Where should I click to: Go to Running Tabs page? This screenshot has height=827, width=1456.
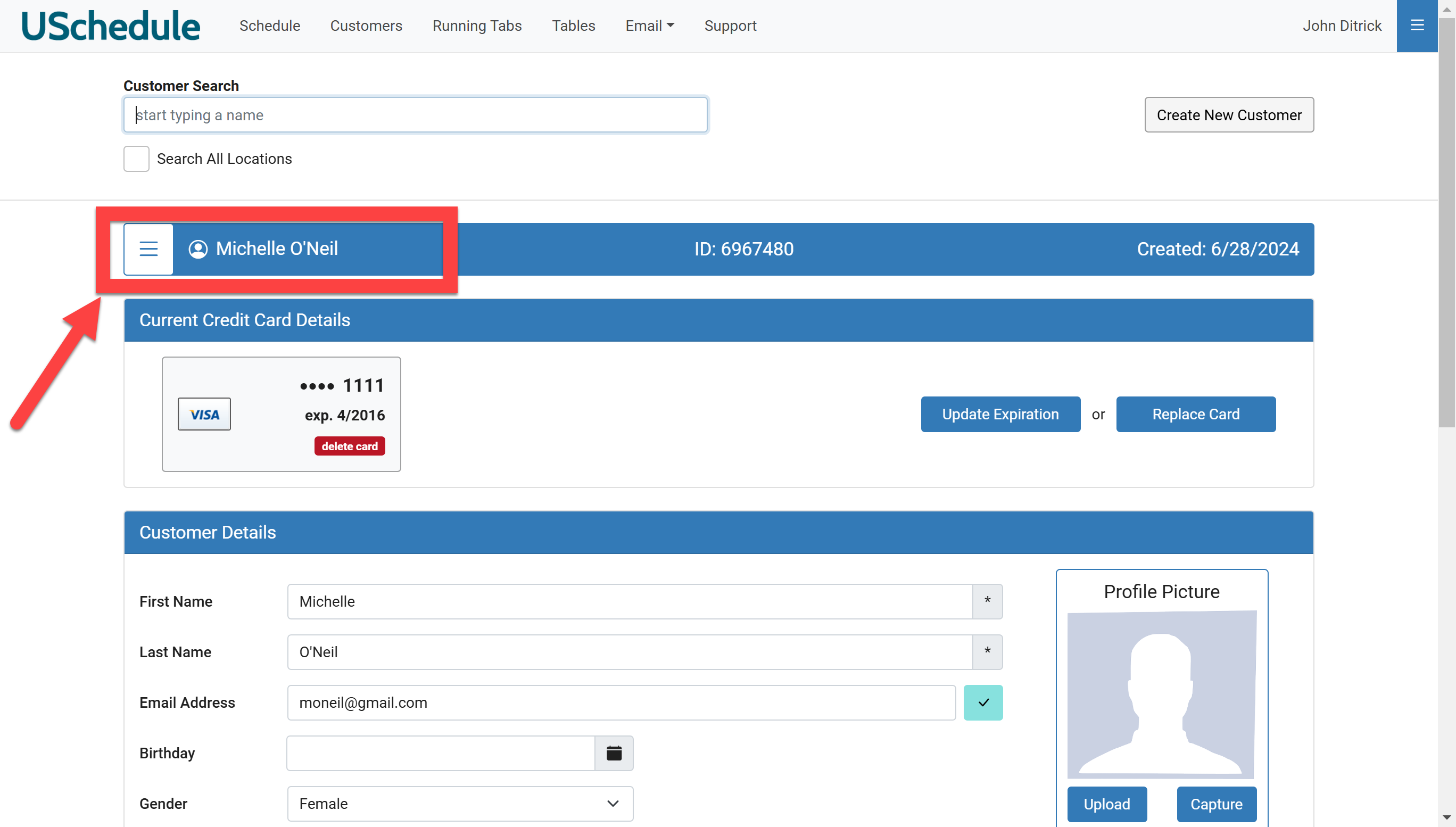[x=476, y=26]
